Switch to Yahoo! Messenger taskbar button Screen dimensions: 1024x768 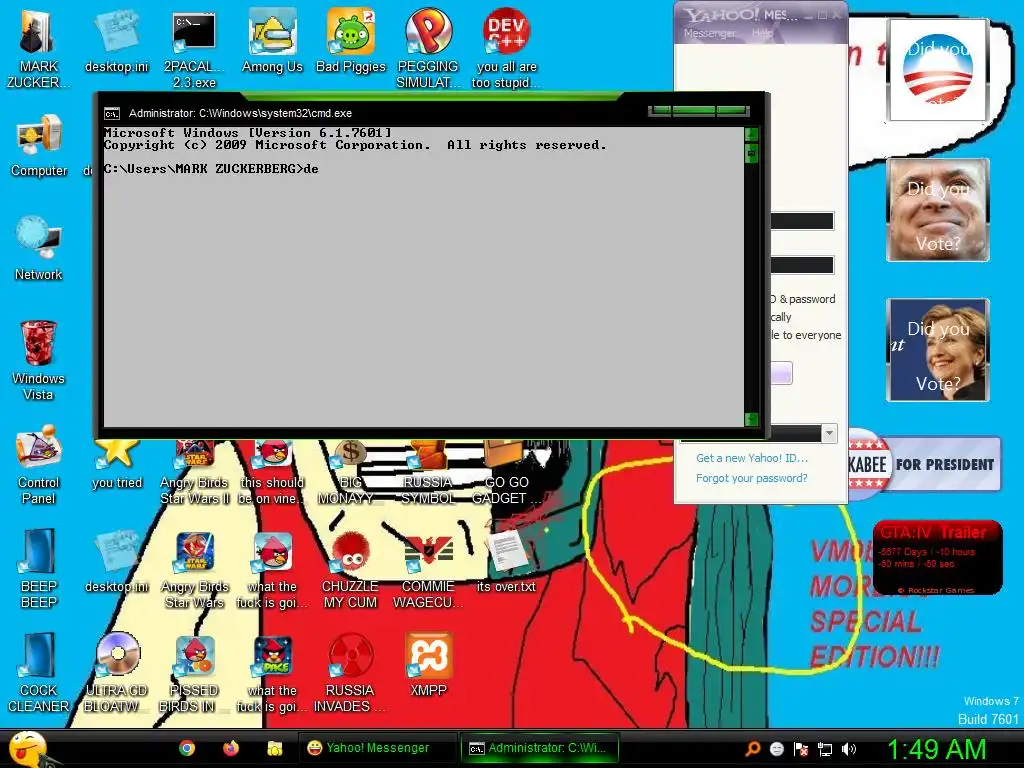point(377,748)
